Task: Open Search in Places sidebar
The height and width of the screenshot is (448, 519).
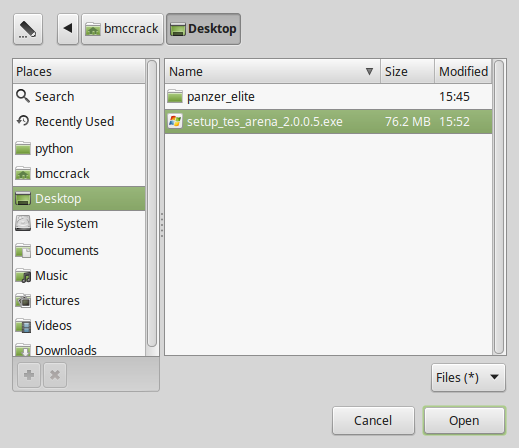Action: coord(79,96)
